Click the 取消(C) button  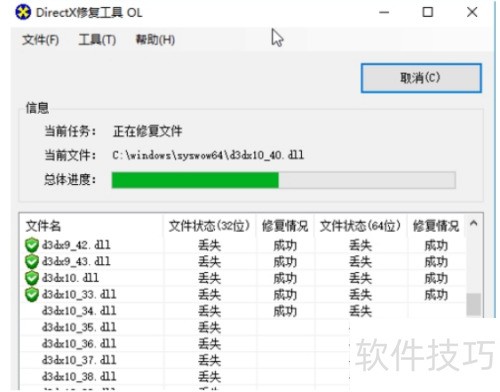click(421, 78)
